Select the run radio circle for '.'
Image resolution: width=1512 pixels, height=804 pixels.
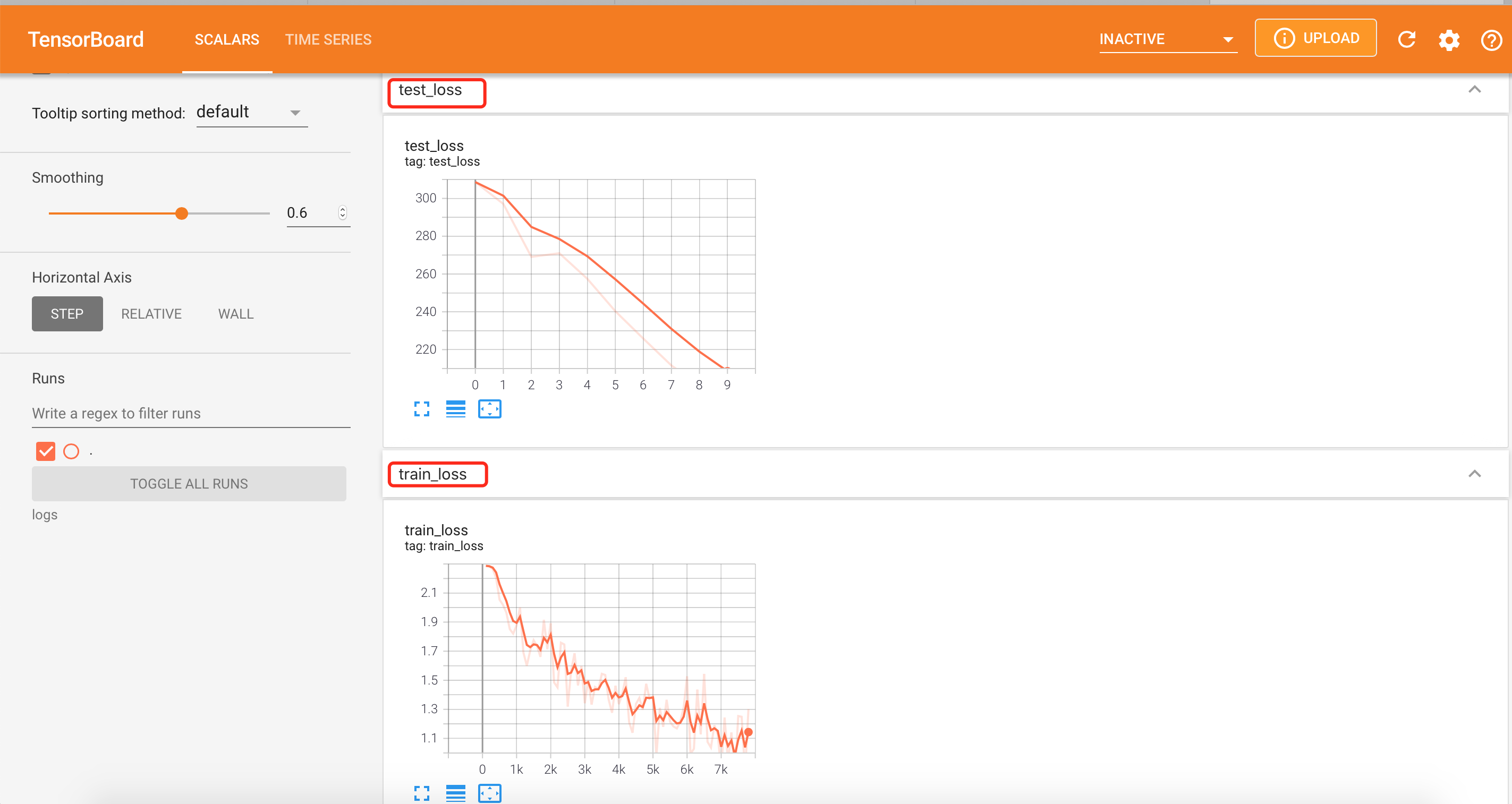[71, 451]
